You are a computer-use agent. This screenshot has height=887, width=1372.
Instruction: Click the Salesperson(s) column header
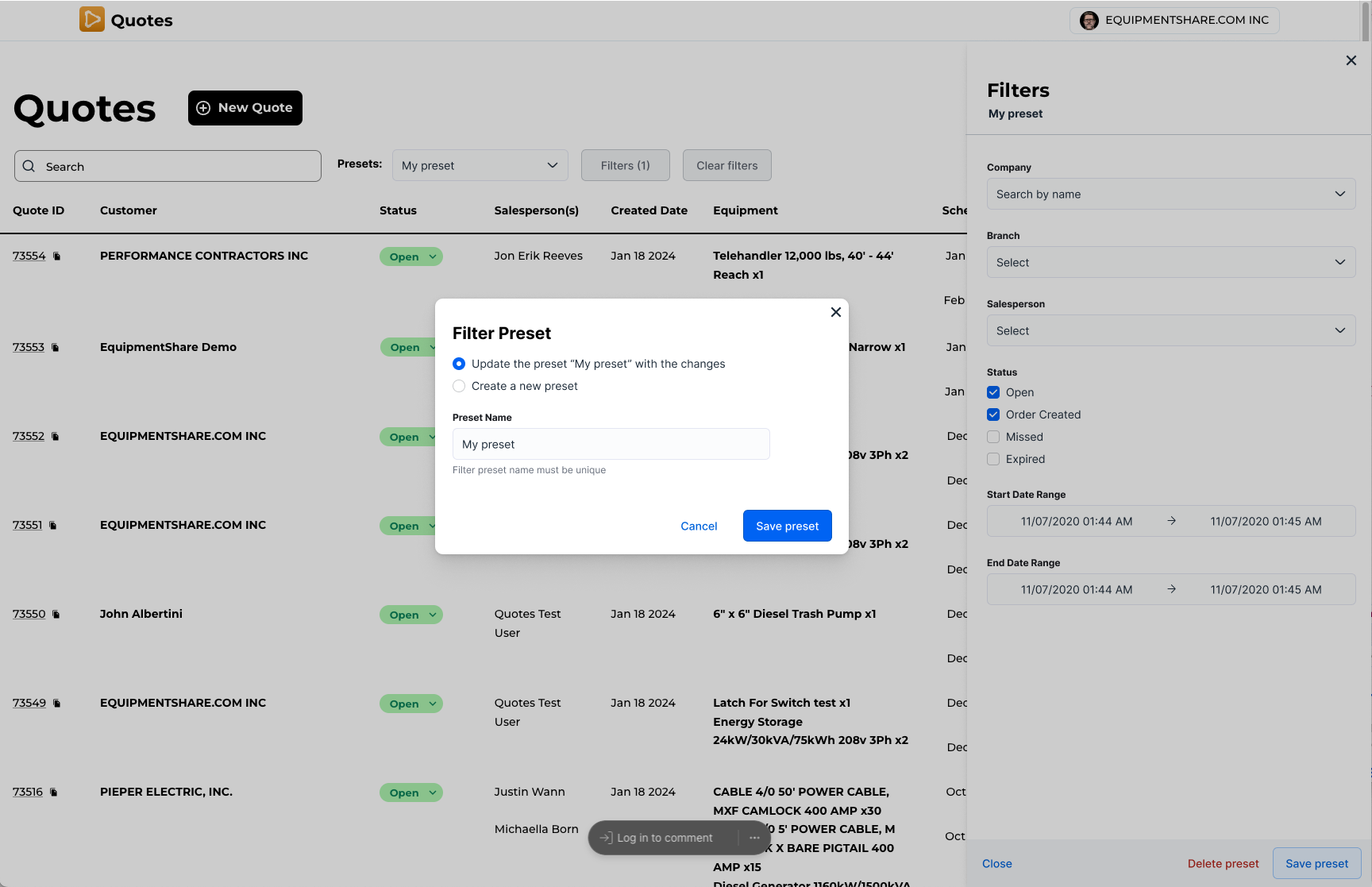click(537, 210)
